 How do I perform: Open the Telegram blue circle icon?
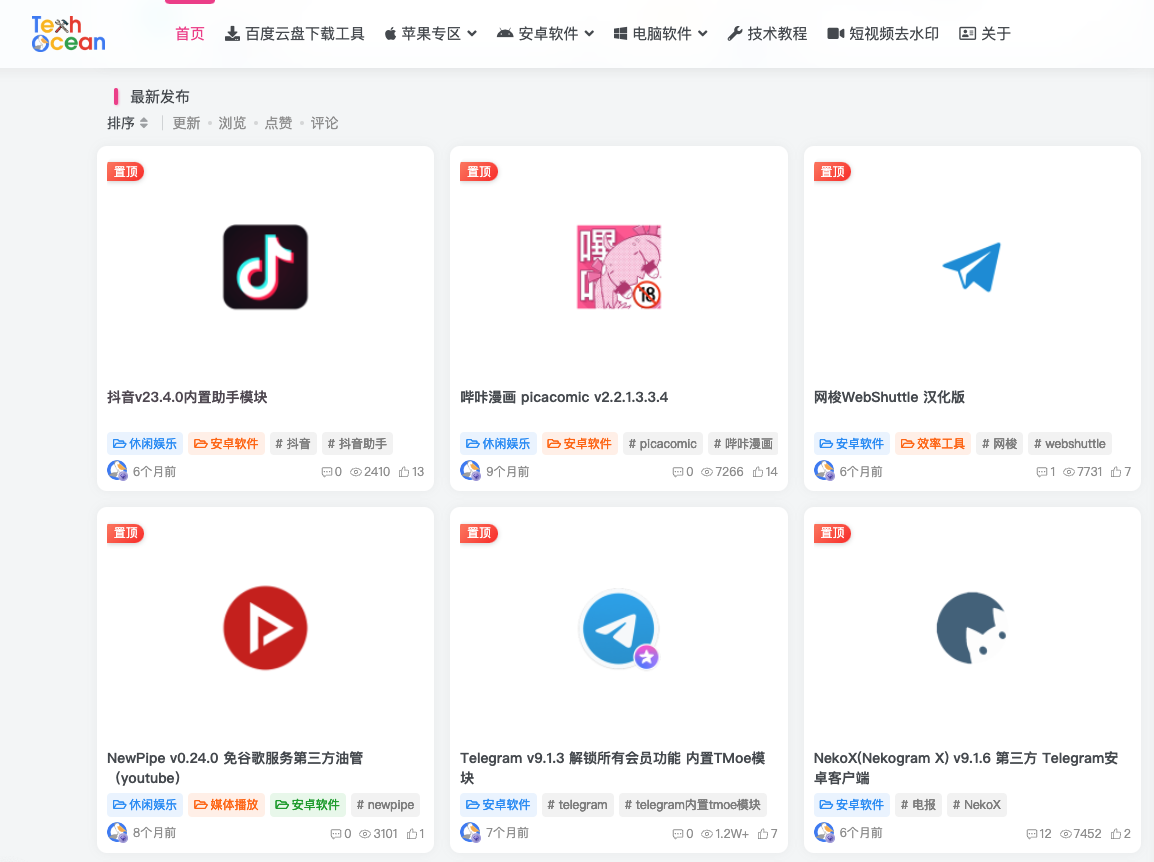tap(619, 628)
